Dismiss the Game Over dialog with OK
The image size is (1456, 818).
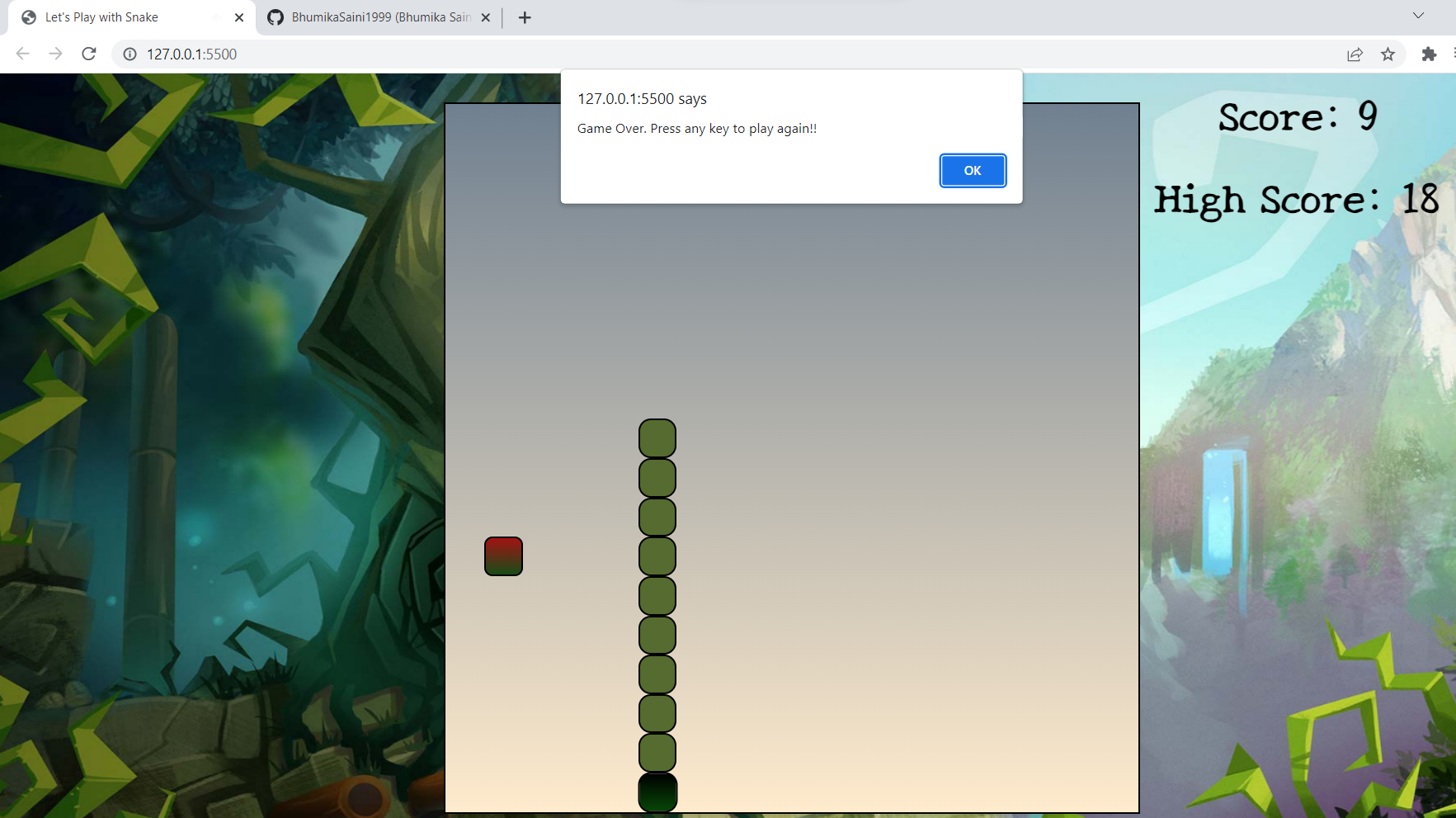click(972, 170)
